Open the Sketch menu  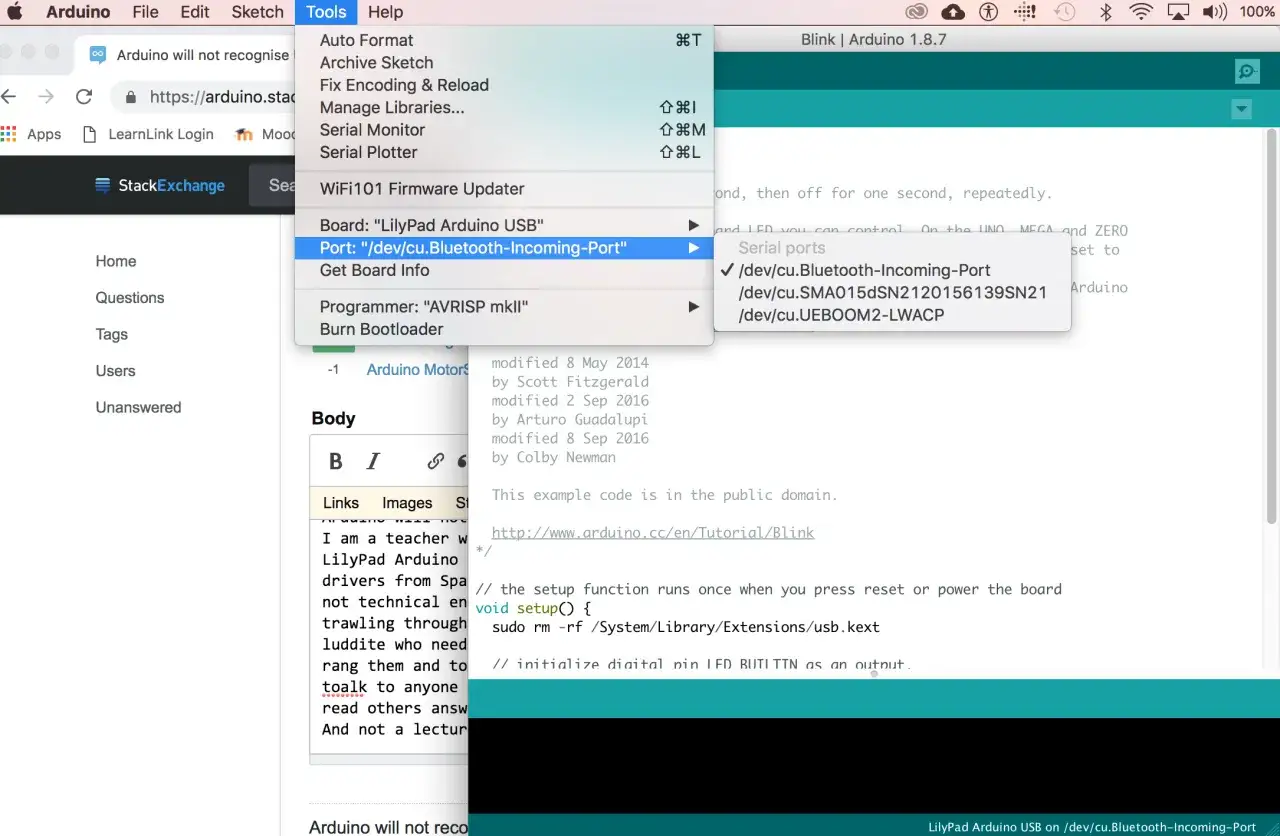click(258, 12)
